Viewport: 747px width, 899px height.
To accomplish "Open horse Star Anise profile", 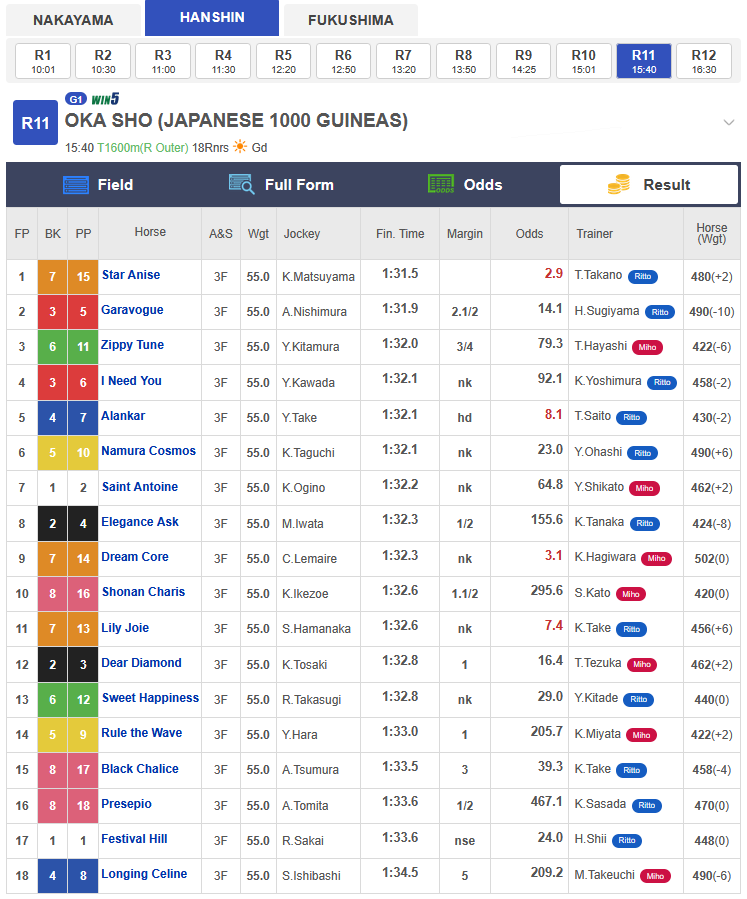I will tap(131, 275).
